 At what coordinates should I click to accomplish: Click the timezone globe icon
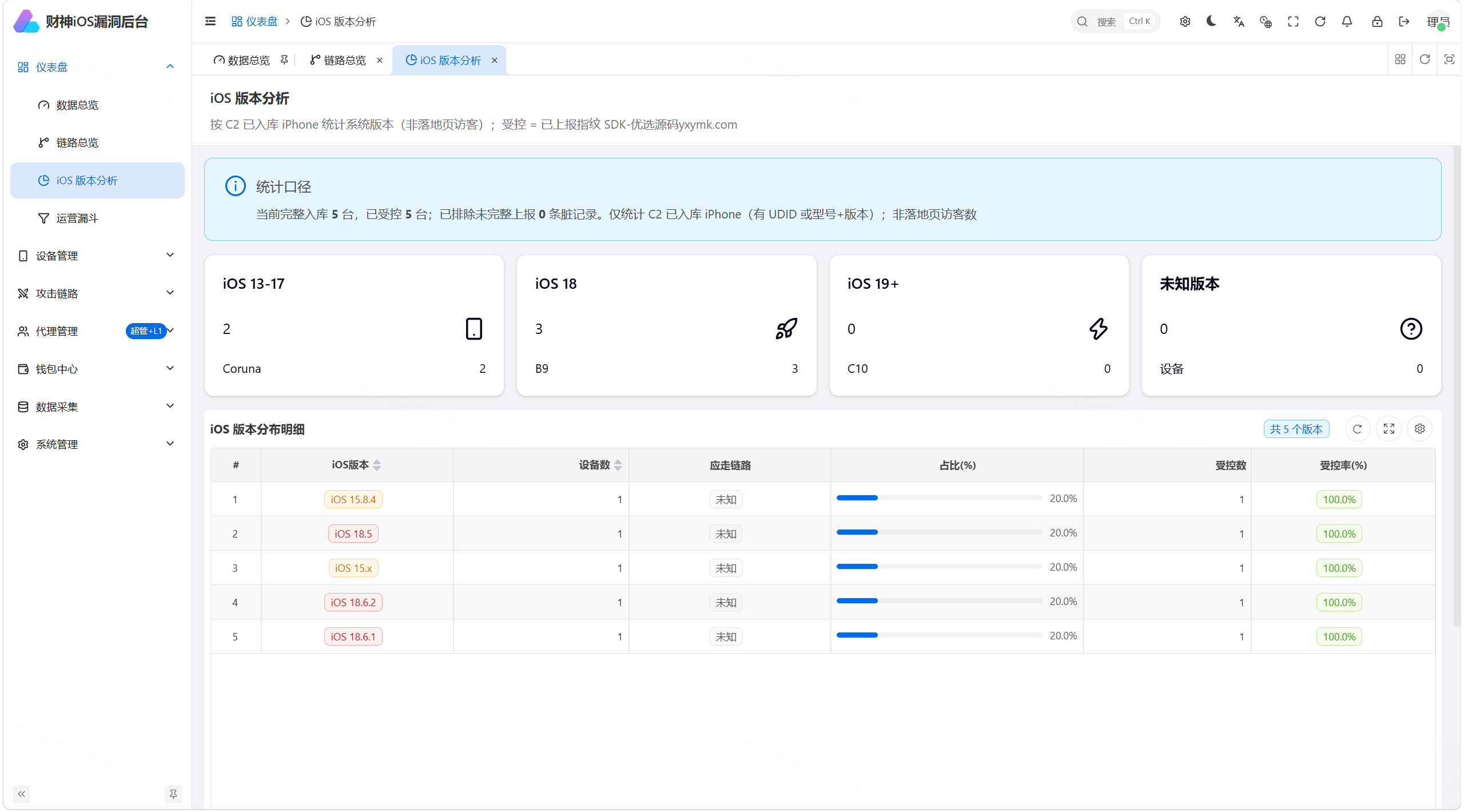click(x=1266, y=21)
